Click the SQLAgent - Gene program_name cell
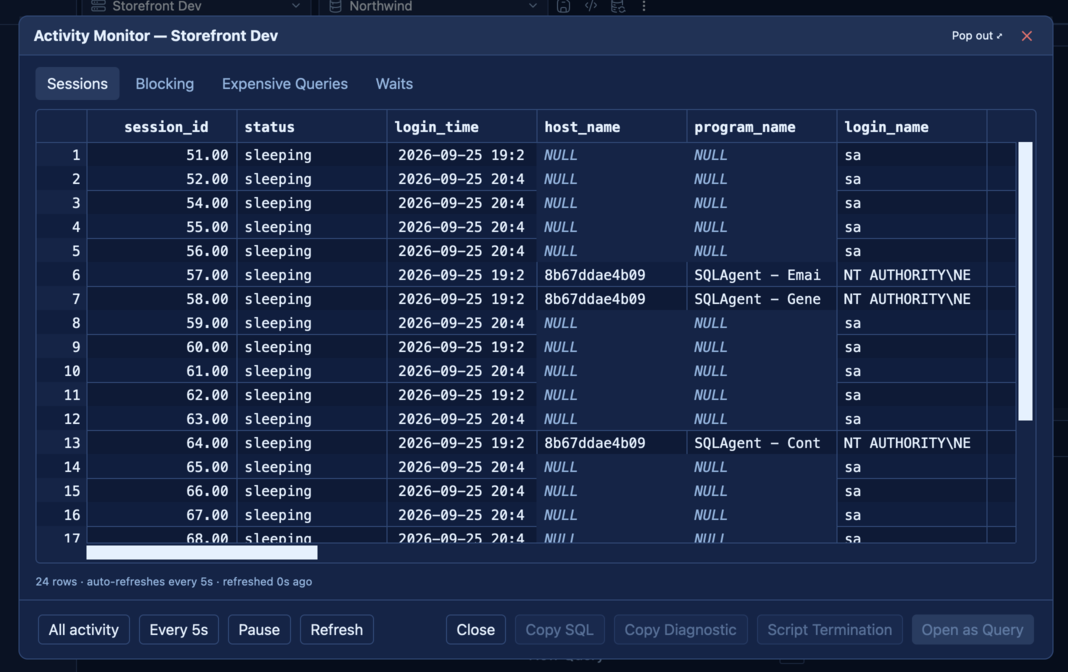This screenshot has width=1068, height=672. pos(761,299)
